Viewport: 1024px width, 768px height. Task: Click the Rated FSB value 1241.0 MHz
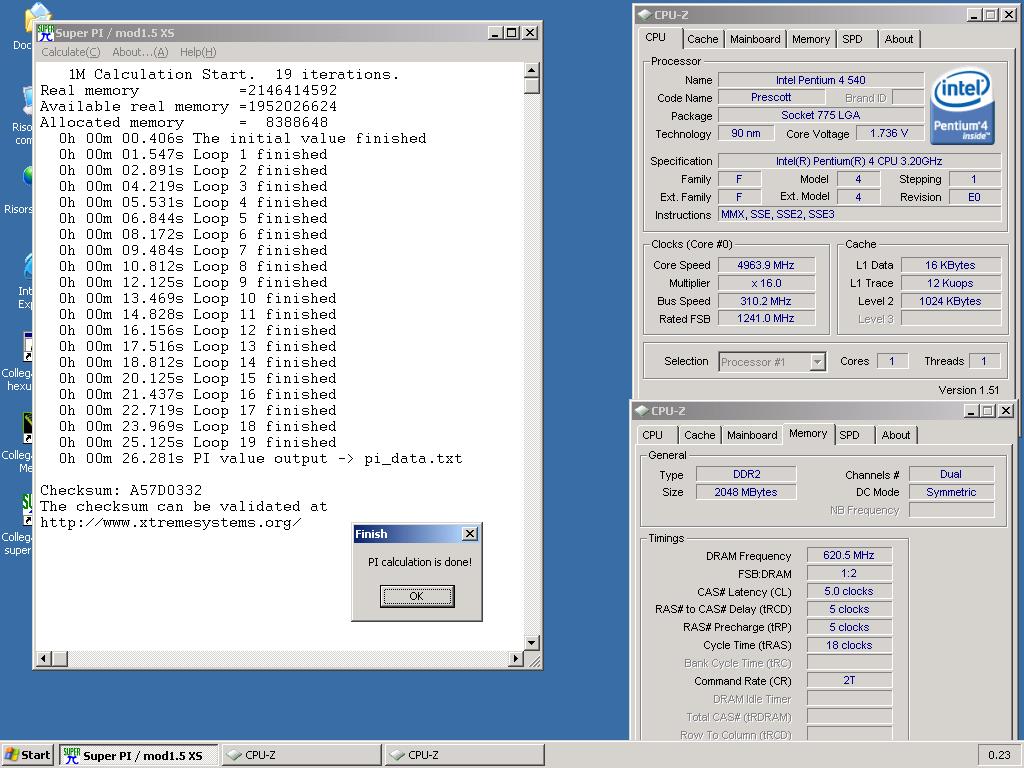pyautogui.click(x=766, y=319)
